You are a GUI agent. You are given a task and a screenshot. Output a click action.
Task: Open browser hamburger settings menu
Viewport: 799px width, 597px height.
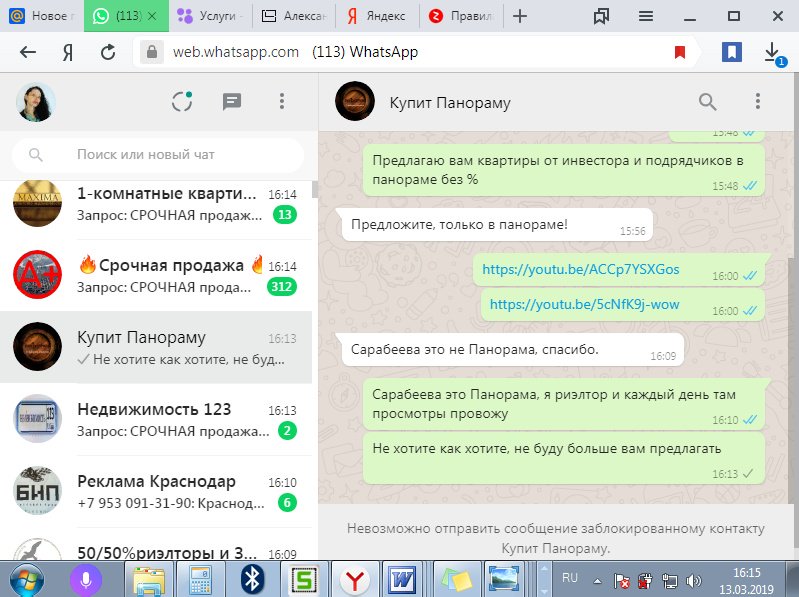(646, 16)
